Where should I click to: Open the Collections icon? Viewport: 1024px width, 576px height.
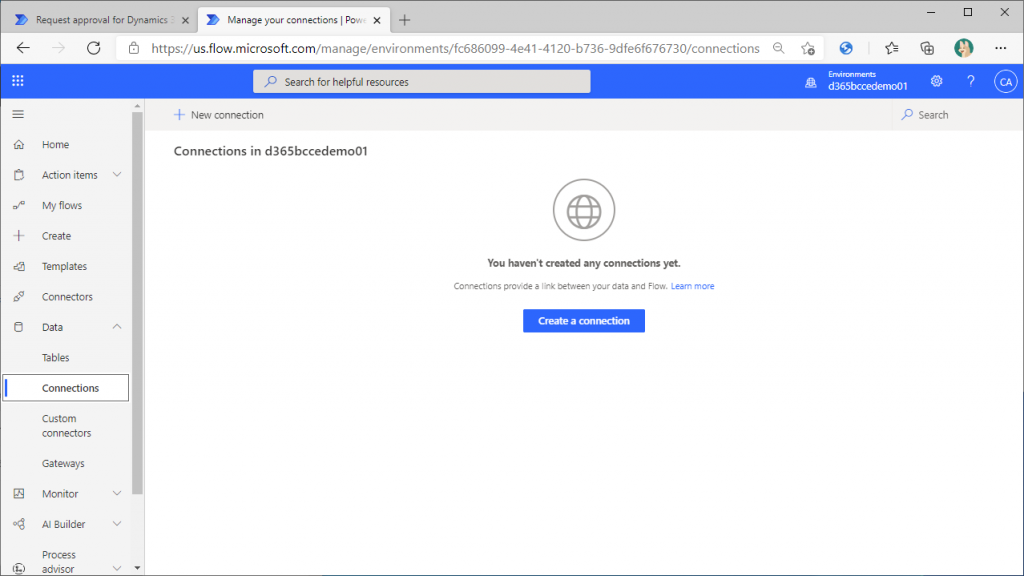927,48
